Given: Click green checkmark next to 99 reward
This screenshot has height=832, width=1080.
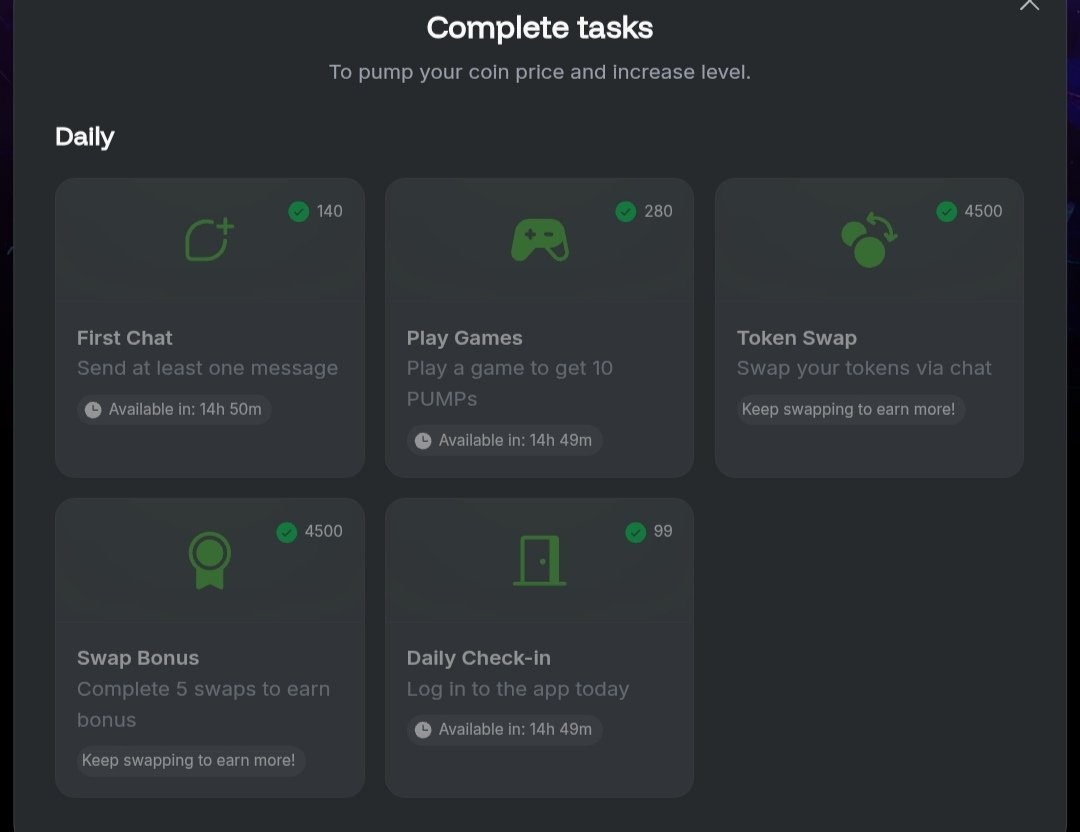Looking at the screenshot, I should [x=636, y=532].
